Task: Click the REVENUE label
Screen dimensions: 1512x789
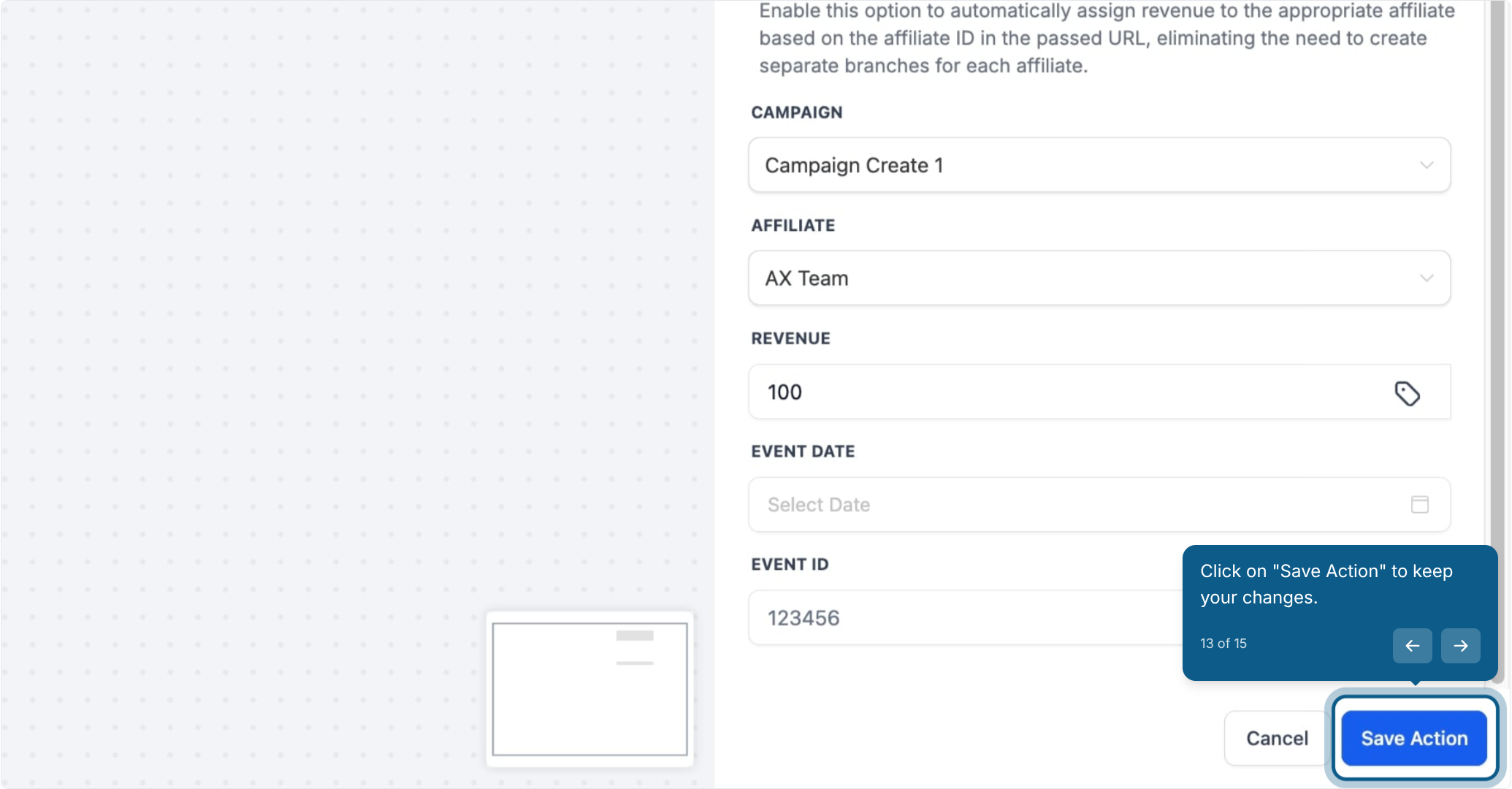Action: pyautogui.click(x=791, y=339)
